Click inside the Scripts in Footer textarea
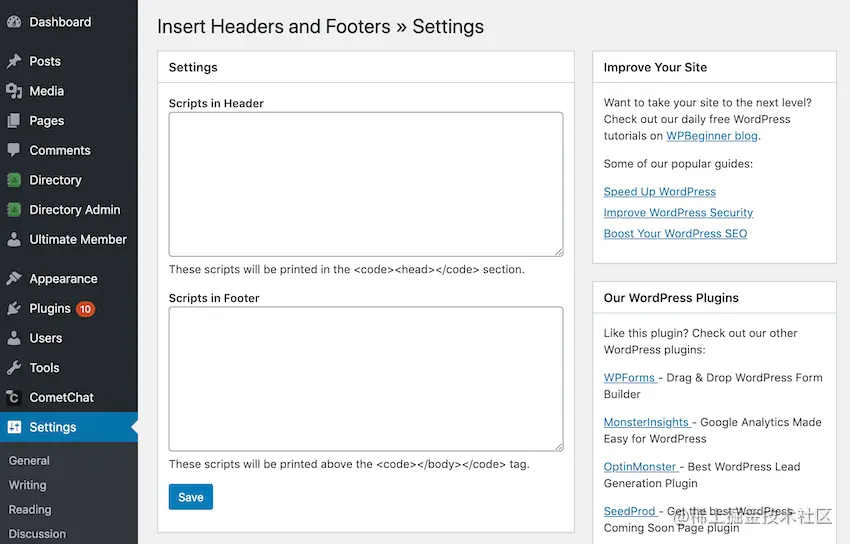The height and width of the screenshot is (544, 850). tap(365, 379)
